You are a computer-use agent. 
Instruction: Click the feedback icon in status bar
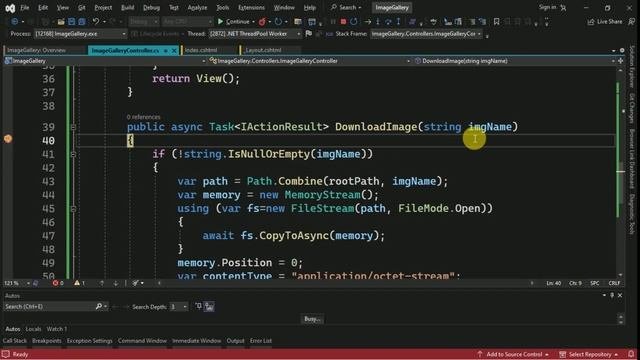6,354
